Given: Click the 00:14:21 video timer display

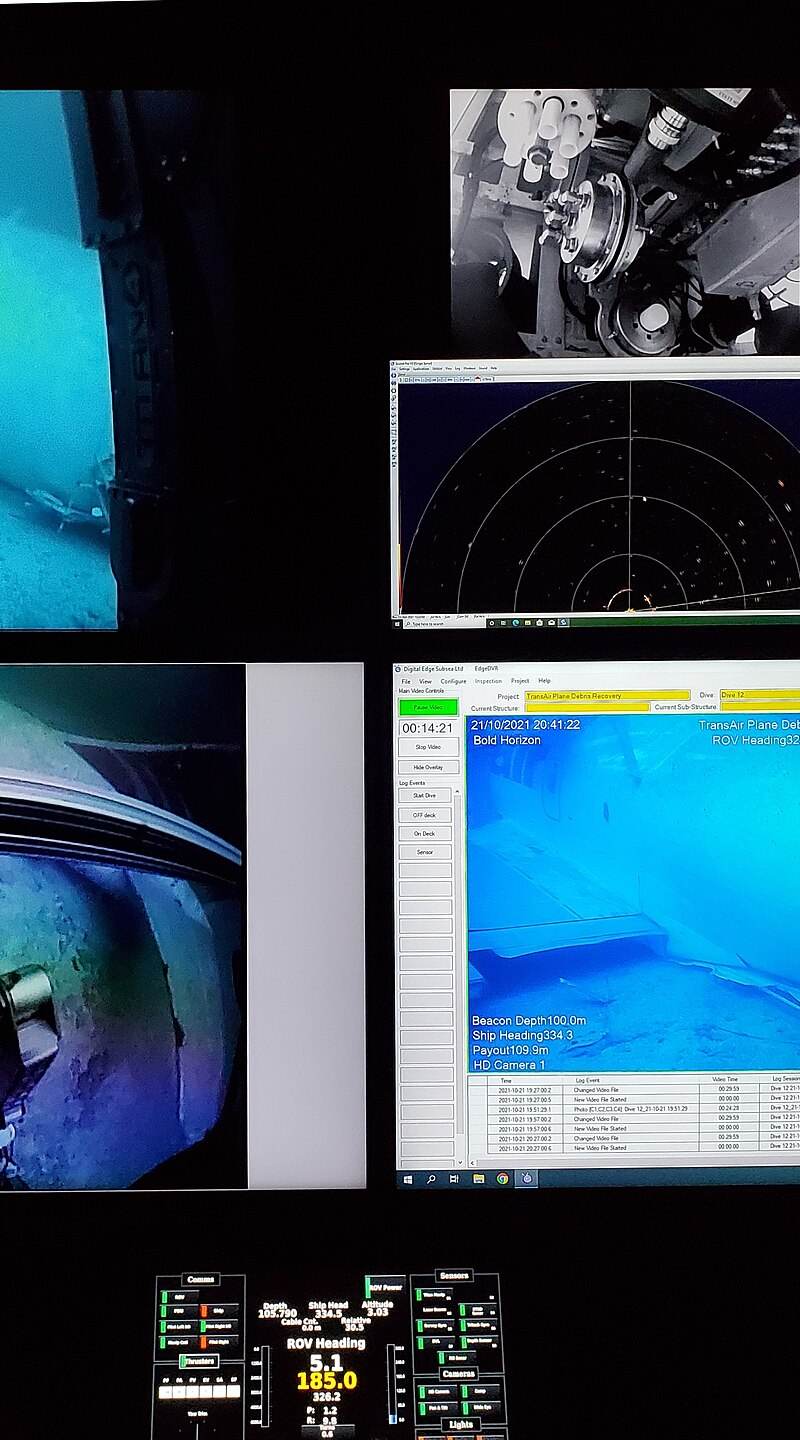Looking at the screenshot, I should pos(427,728).
